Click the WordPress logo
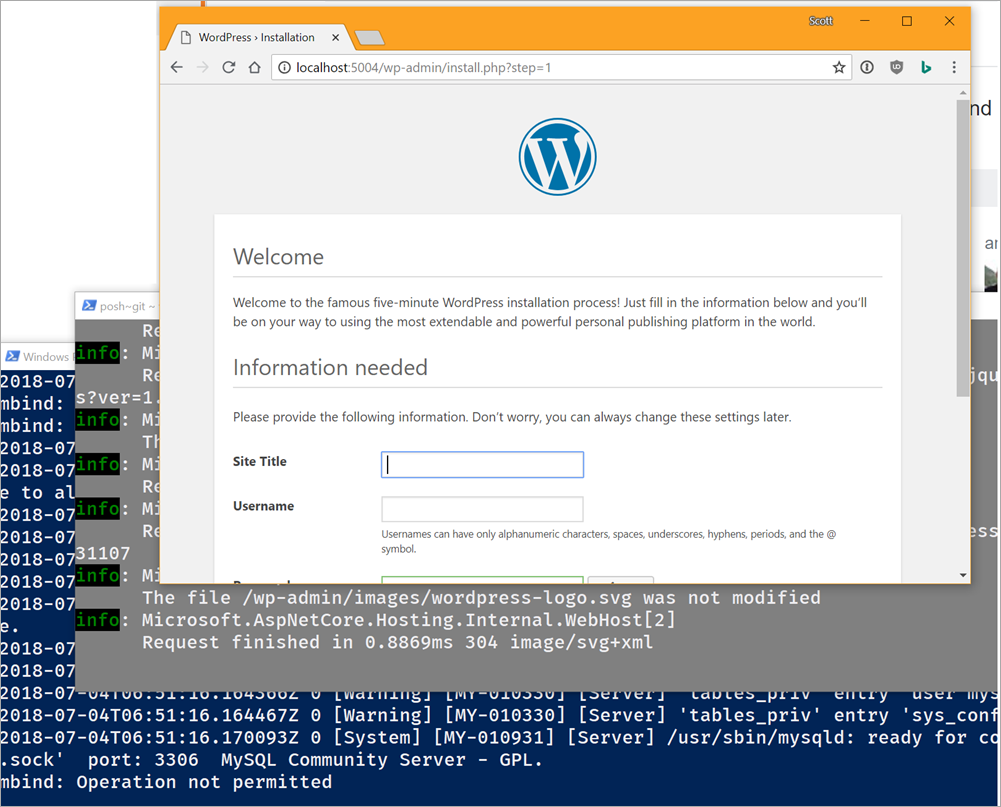 pyautogui.click(x=557, y=156)
